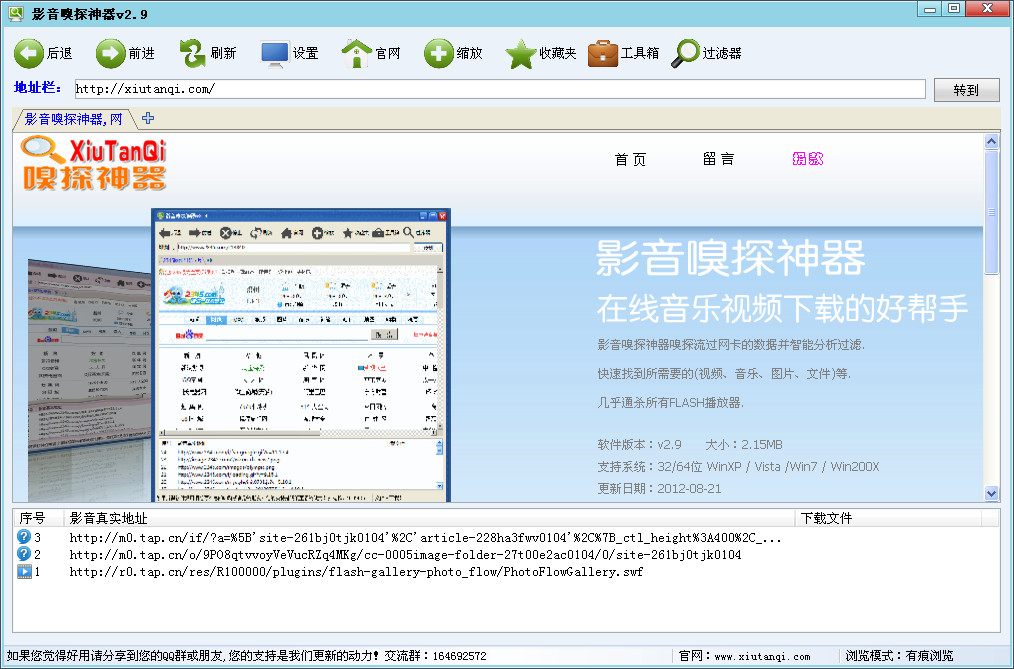Go to the official site 官网 house icon
The image size is (1014, 669).
tap(356, 54)
